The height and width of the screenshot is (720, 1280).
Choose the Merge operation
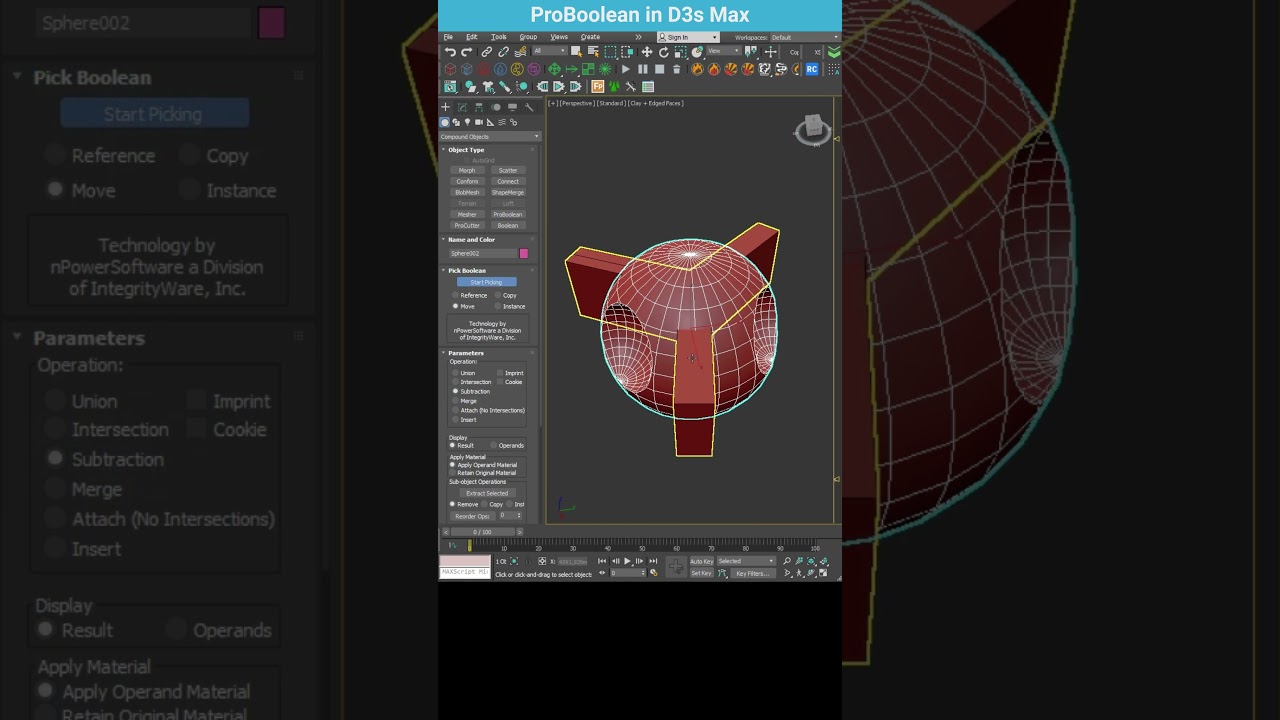click(x=464, y=401)
